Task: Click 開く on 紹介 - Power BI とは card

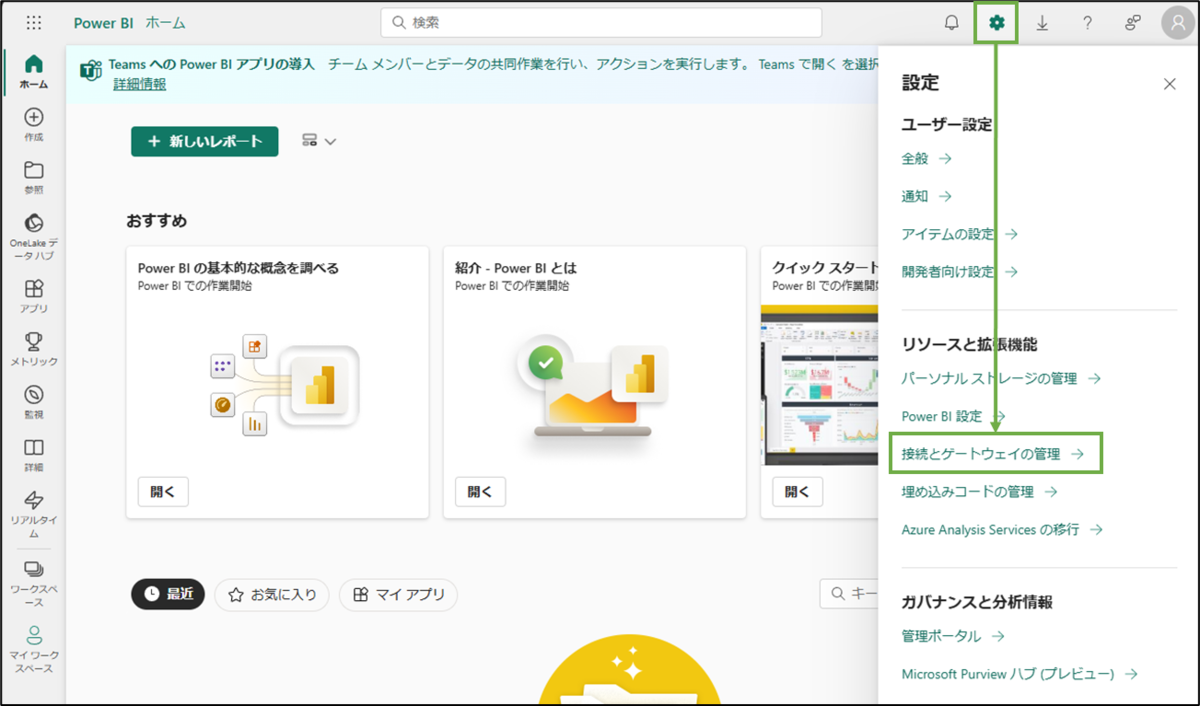Action: point(480,492)
